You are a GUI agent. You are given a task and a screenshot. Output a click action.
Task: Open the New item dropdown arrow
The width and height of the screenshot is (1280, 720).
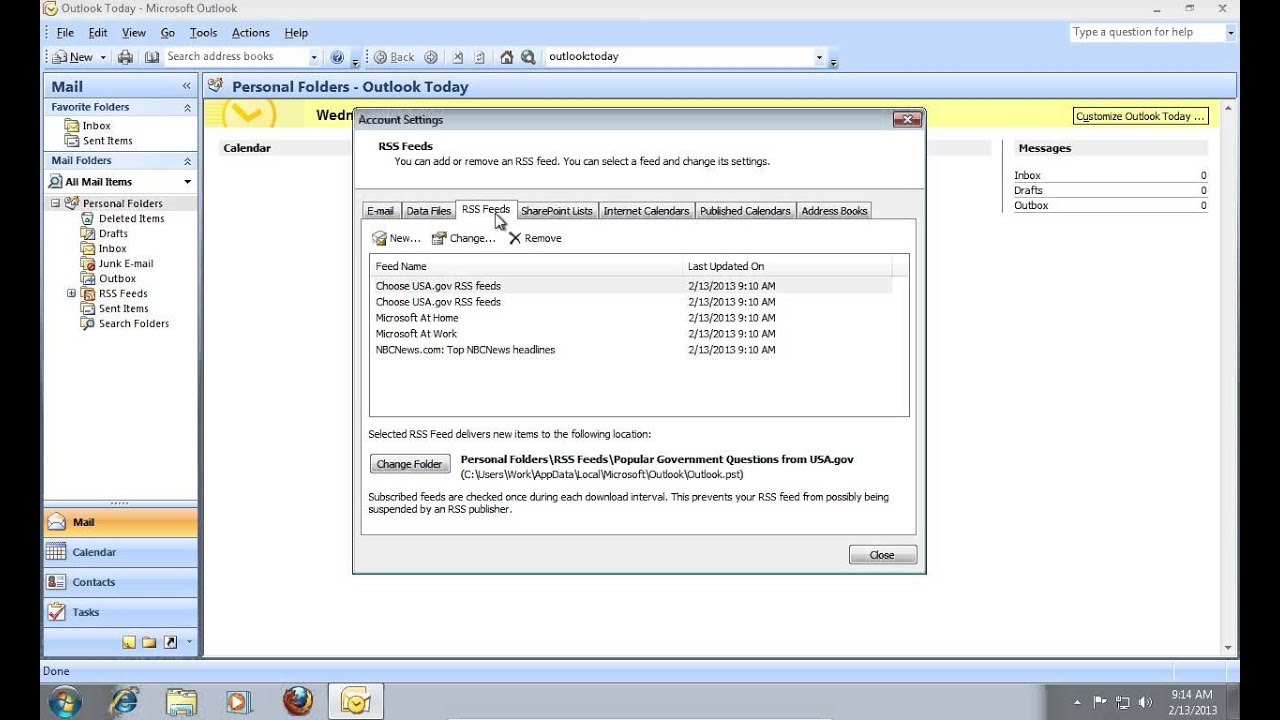click(103, 57)
